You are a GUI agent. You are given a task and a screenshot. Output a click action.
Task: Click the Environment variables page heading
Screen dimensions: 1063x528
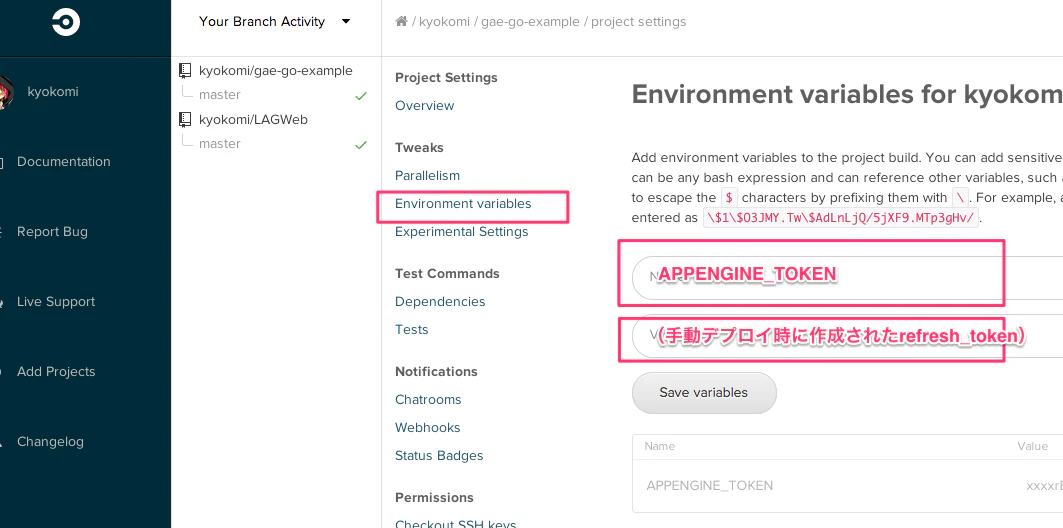point(847,94)
